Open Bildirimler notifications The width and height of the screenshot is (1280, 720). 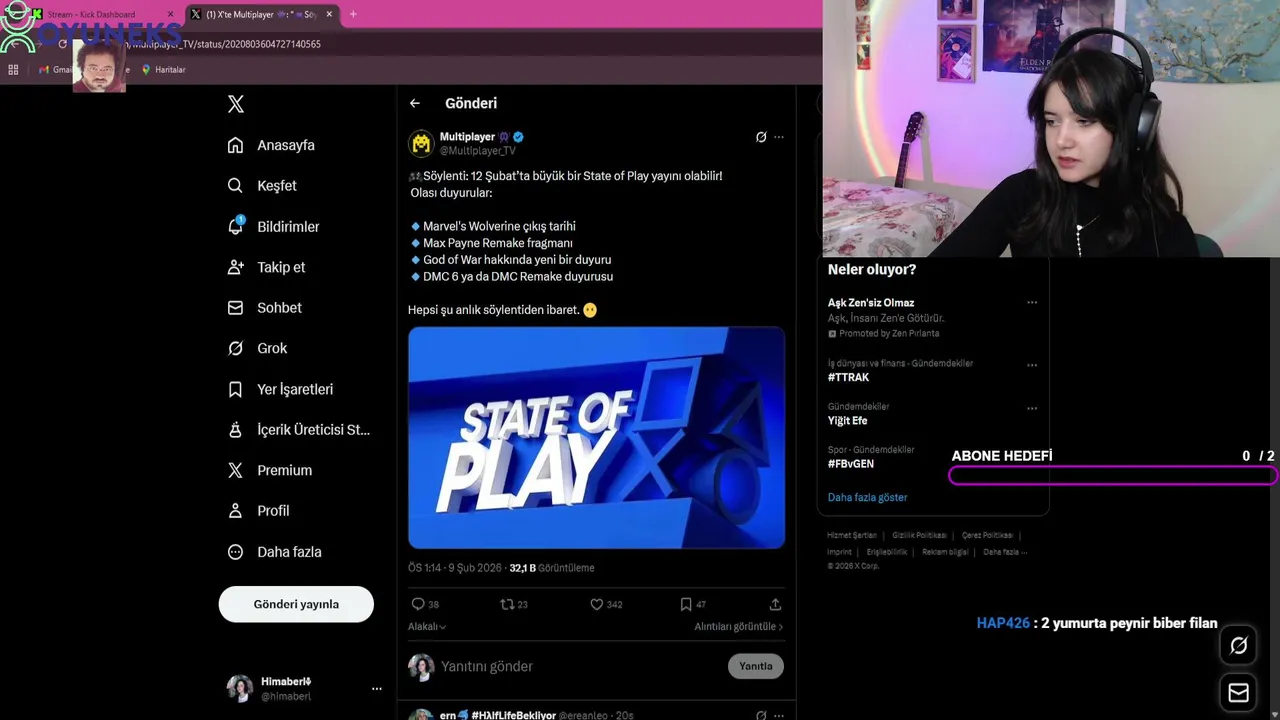(x=273, y=227)
